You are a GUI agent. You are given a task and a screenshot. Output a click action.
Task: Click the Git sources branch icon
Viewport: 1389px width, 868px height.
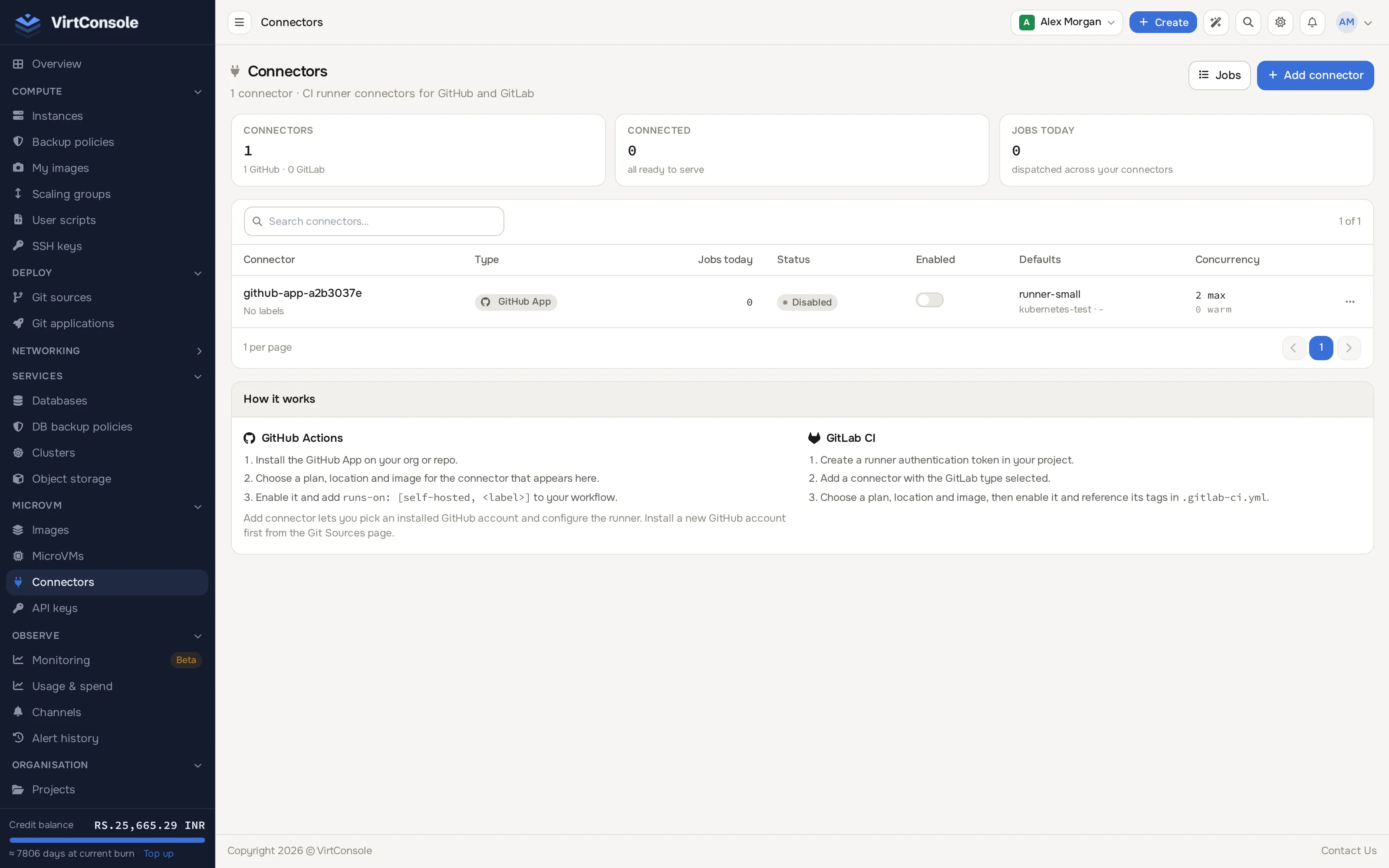pyautogui.click(x=18, y=297)
